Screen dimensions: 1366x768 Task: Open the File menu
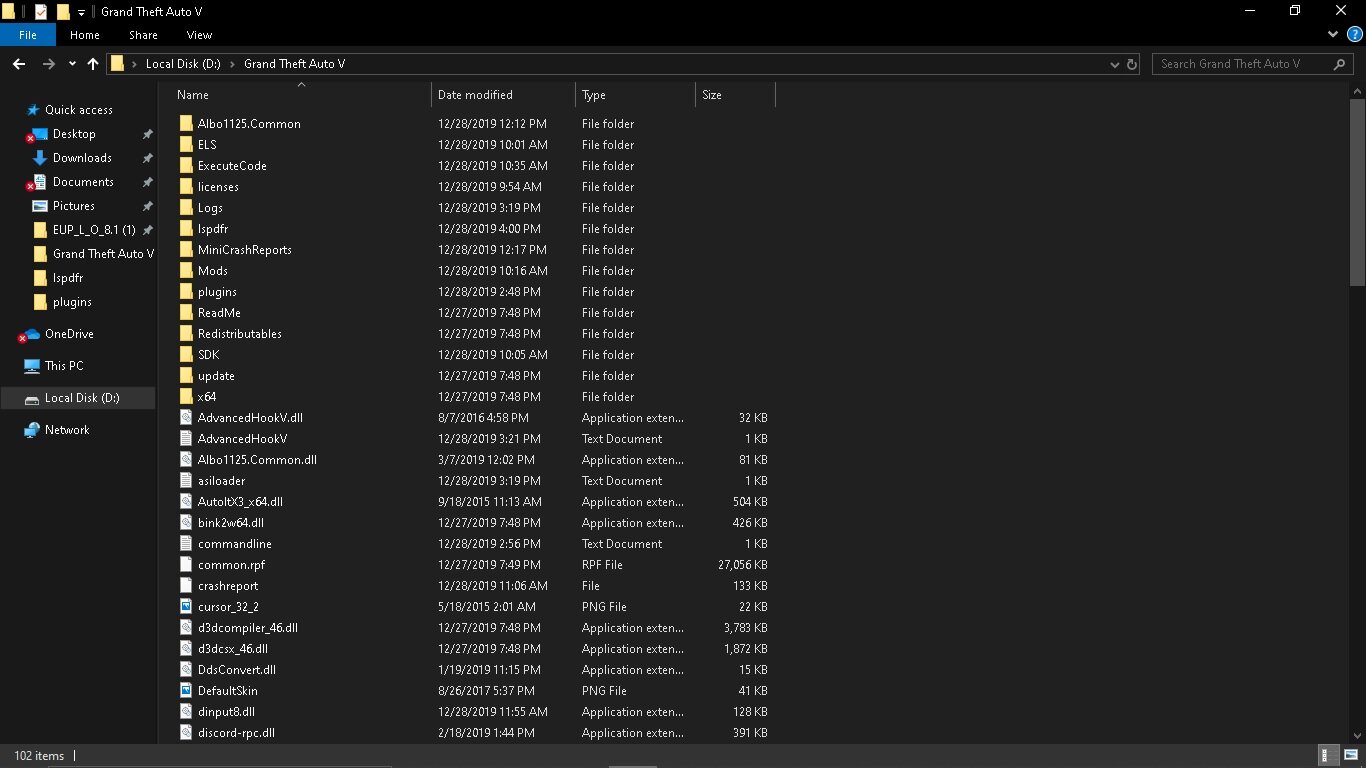(28, 35)
